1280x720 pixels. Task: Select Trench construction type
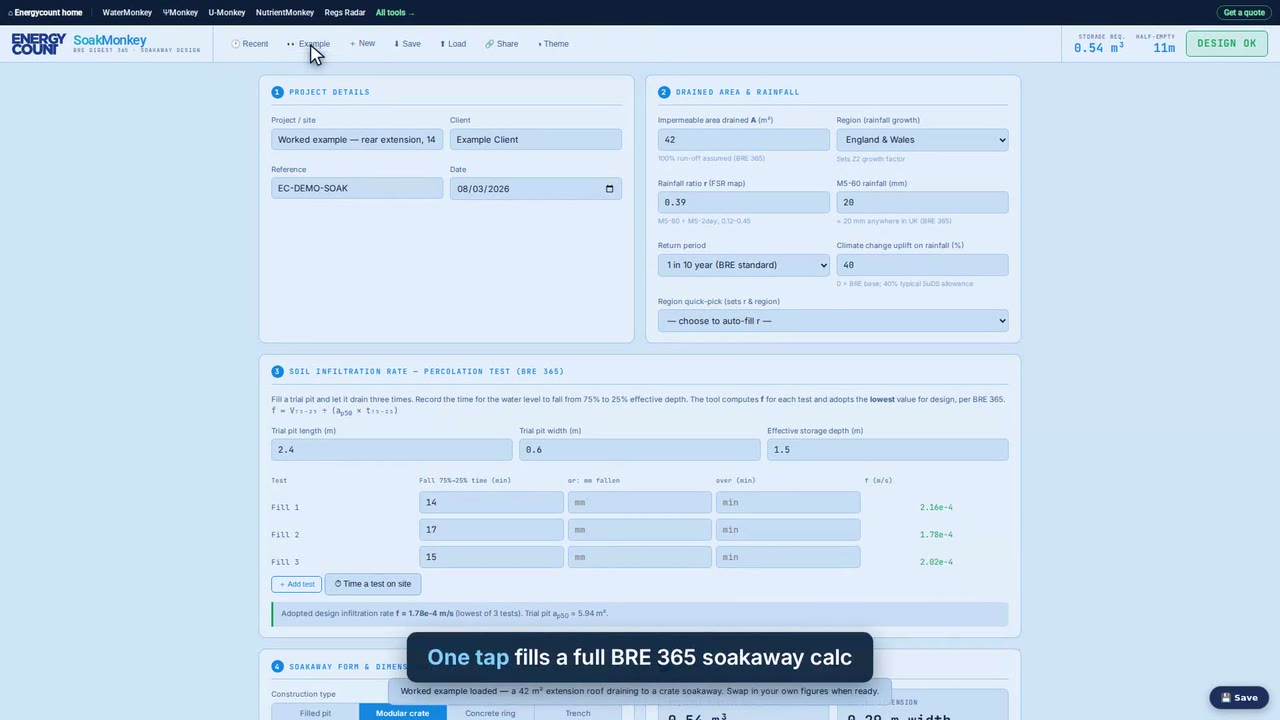[577, 713]
